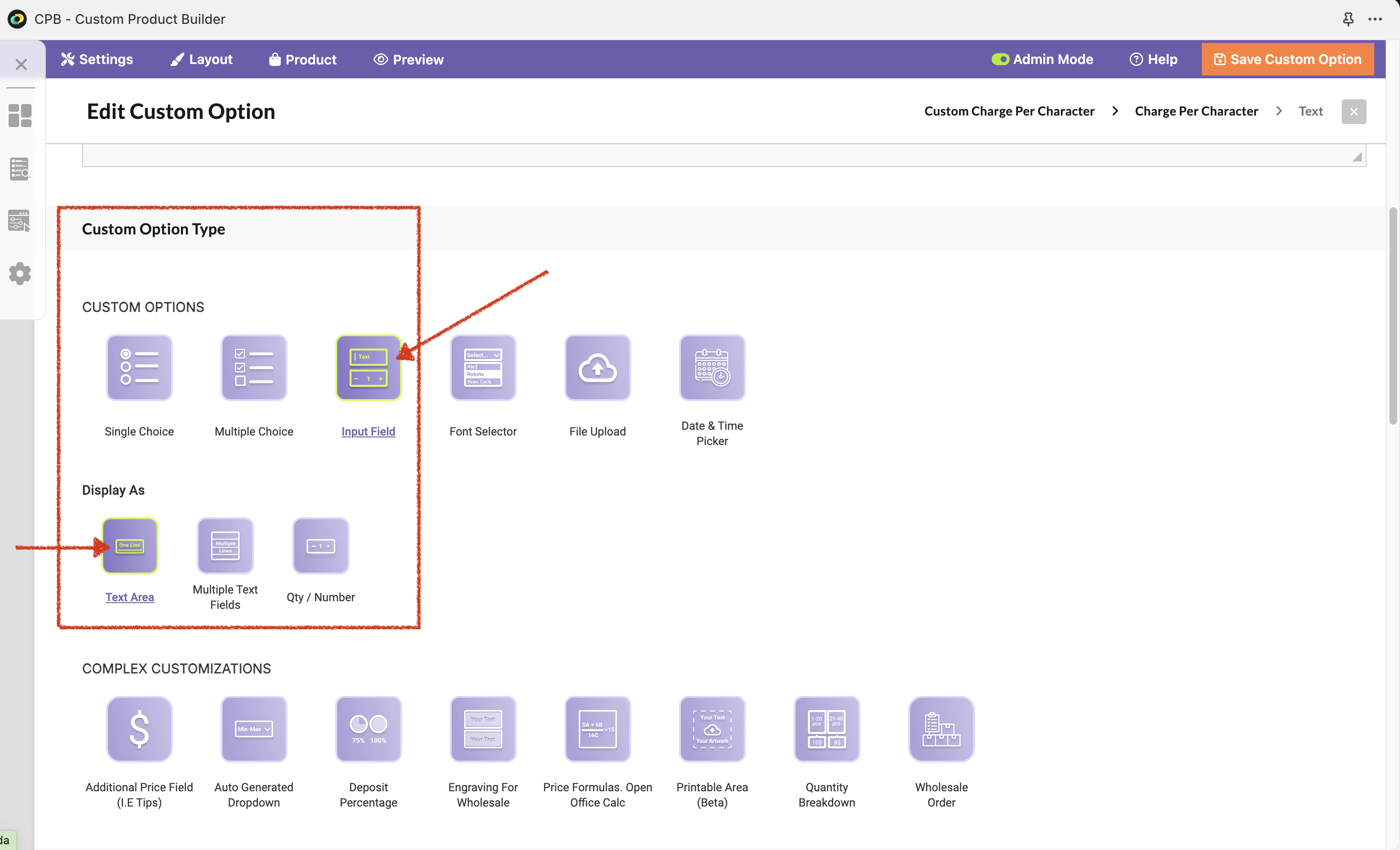Click the Charge Per Character breadcrumb

[1196, 111]
